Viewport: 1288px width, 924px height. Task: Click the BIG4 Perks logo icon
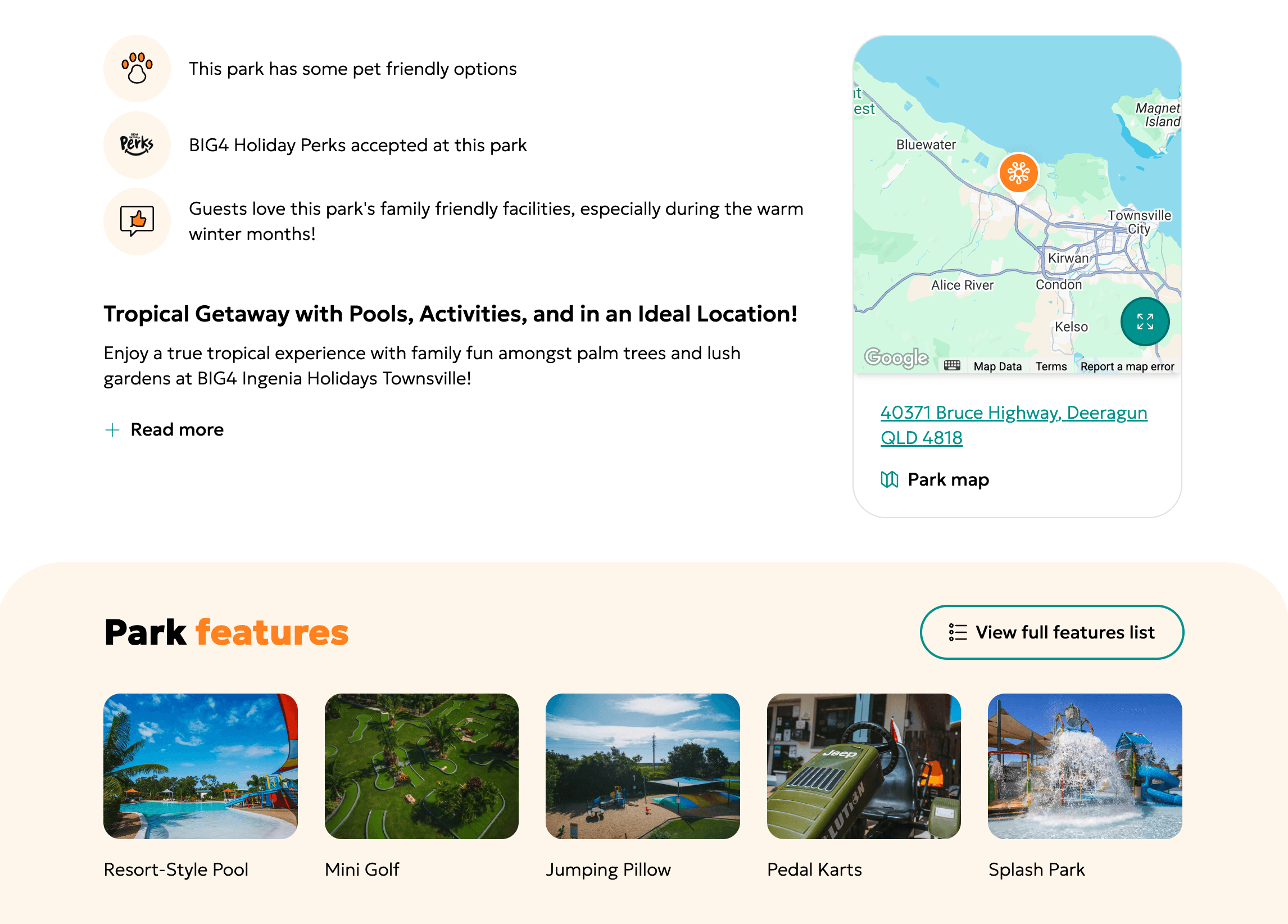[x=137, y=145]
